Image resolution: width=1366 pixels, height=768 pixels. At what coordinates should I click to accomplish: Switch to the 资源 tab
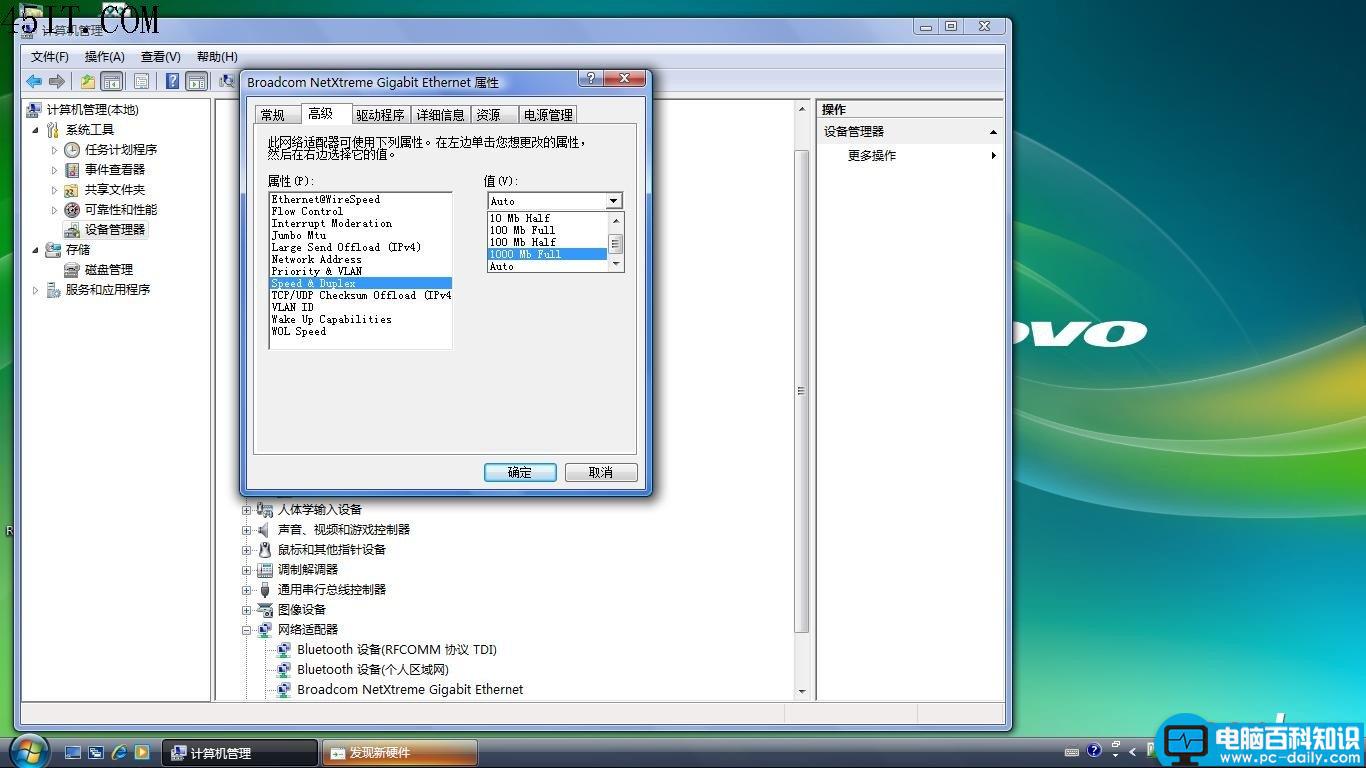click(494, 115)
